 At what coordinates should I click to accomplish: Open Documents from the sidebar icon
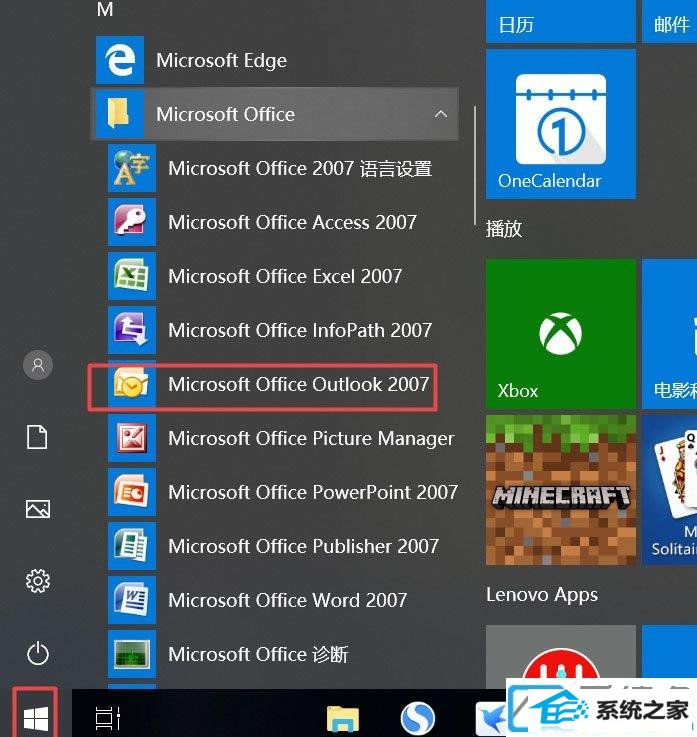[x=38, y=437]
